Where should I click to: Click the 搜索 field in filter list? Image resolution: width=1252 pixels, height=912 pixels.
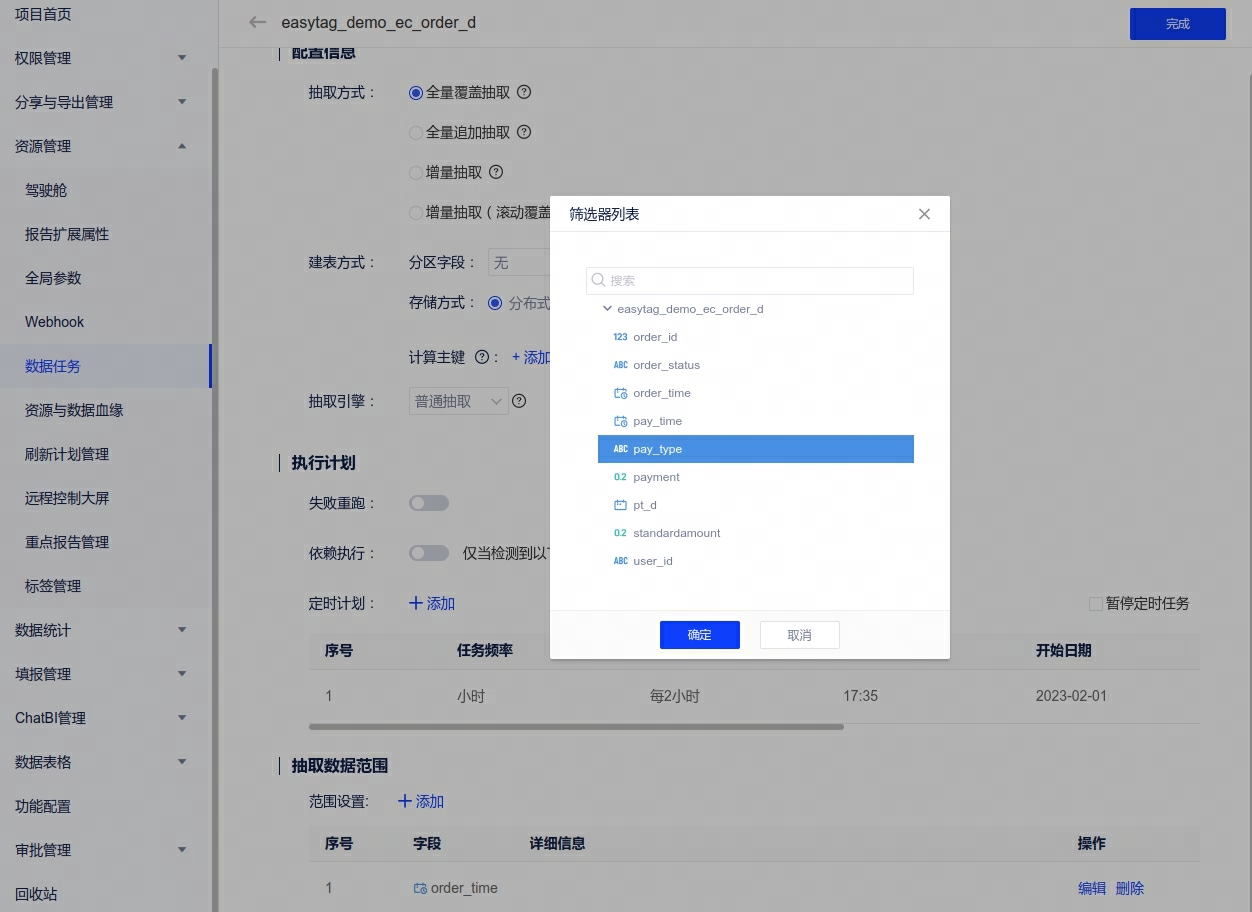click(755, 281)
